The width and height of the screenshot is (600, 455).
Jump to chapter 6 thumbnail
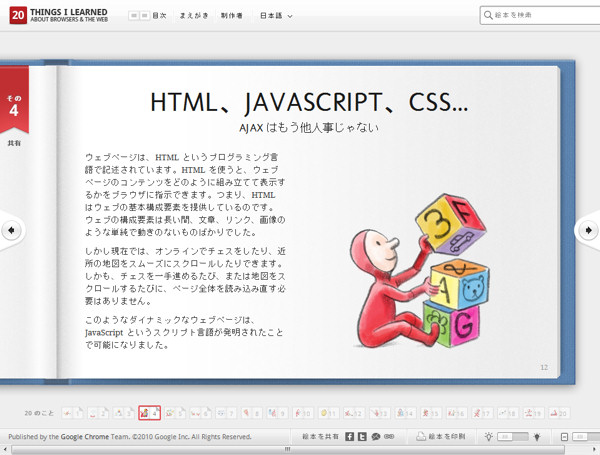click(201, 413)
